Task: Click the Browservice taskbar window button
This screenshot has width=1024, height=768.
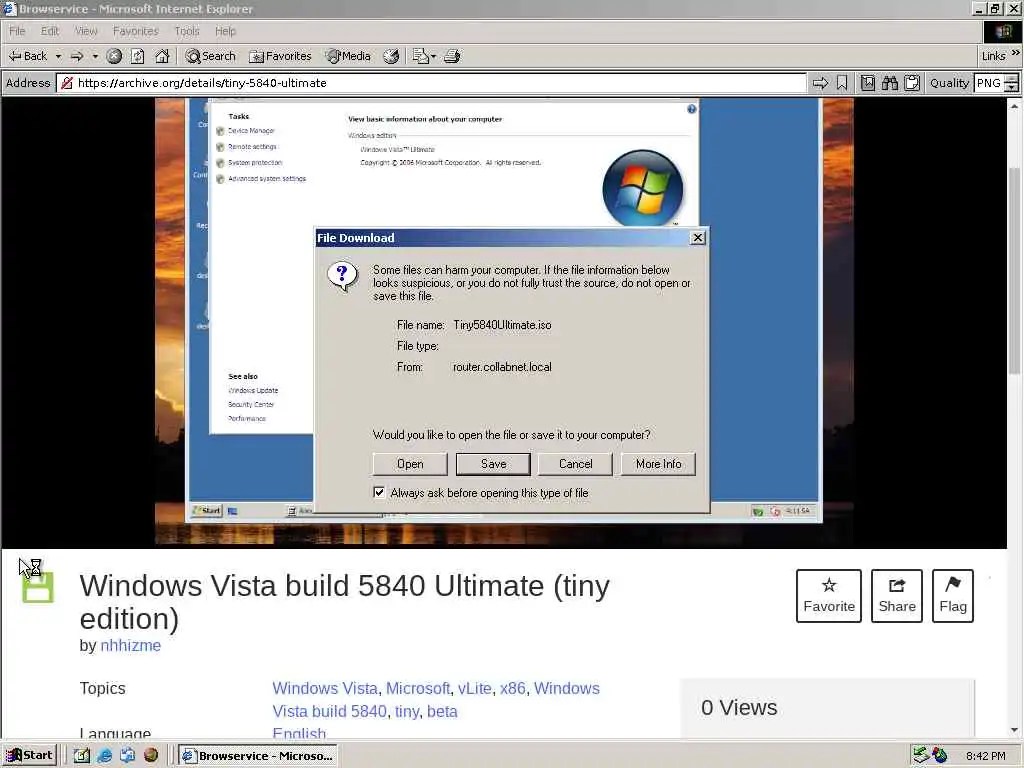Action: click(258, 755)
